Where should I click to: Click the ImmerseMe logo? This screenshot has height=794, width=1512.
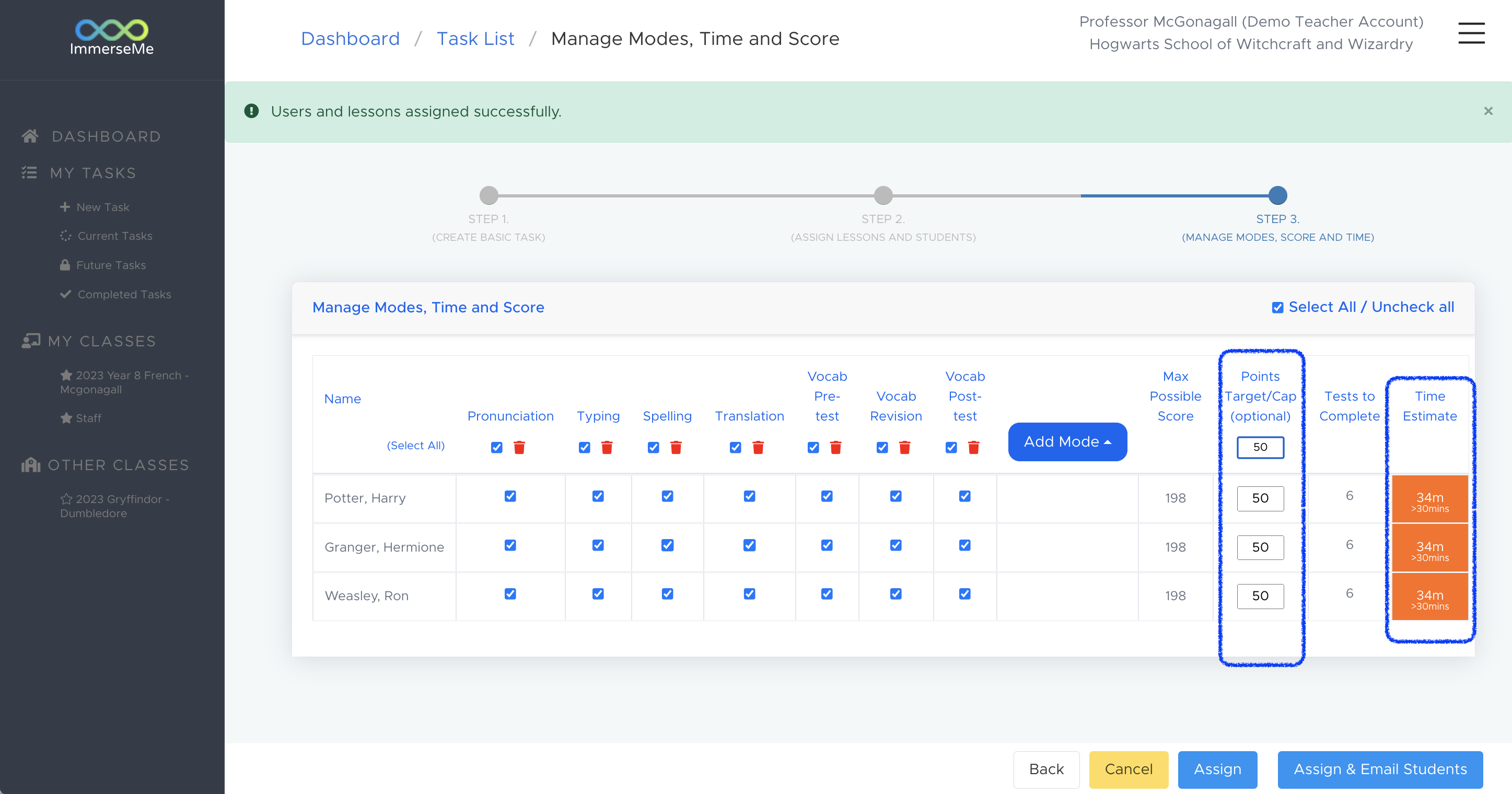point(111,38)
